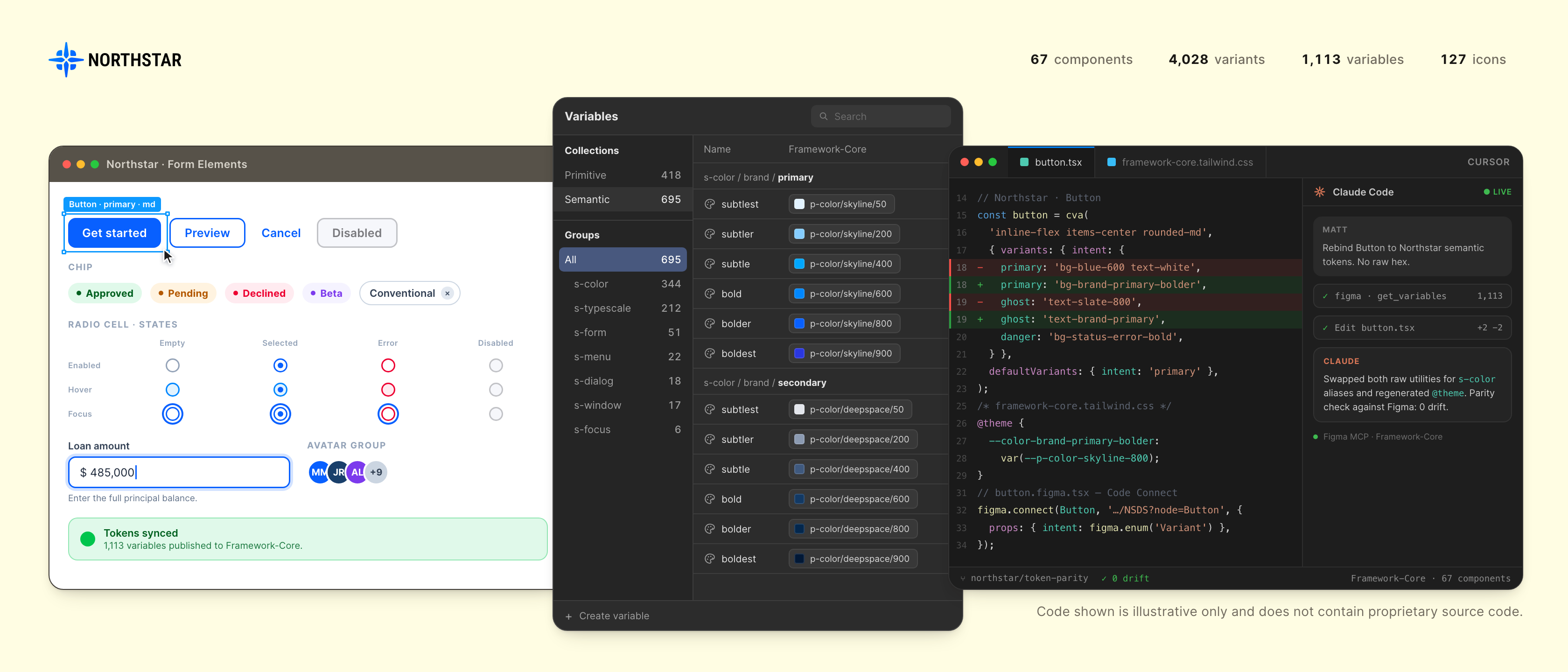
Task: Click the figma get_variables tool row
Action: [1412, 296]
